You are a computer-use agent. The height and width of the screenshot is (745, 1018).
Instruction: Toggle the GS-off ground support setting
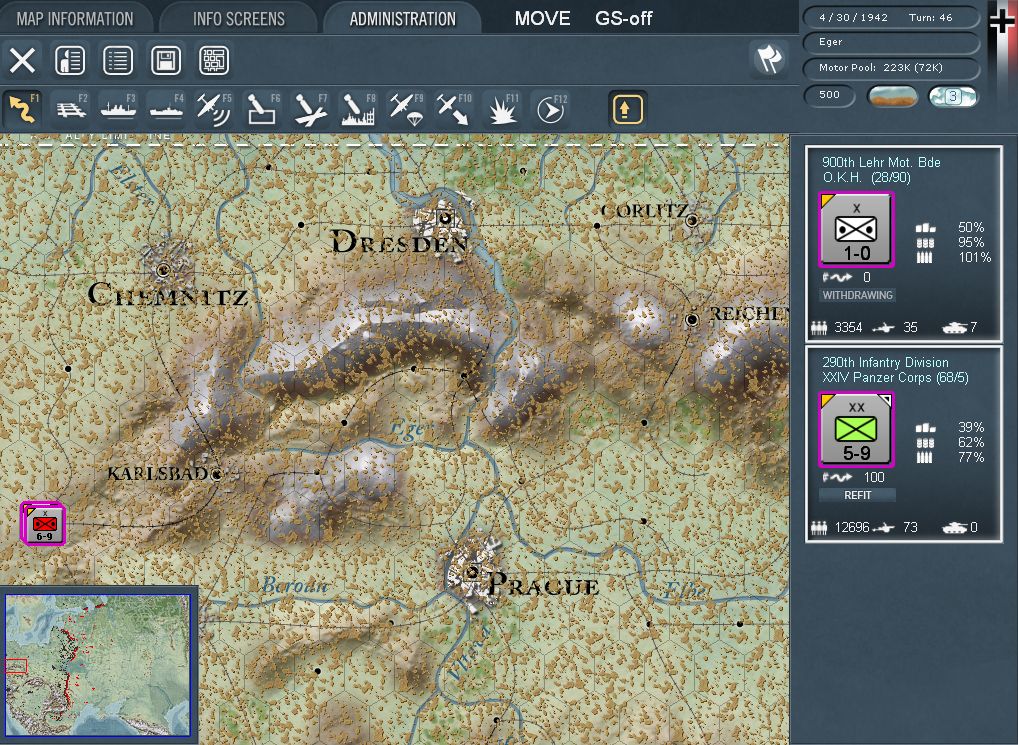tap(624, 18)
